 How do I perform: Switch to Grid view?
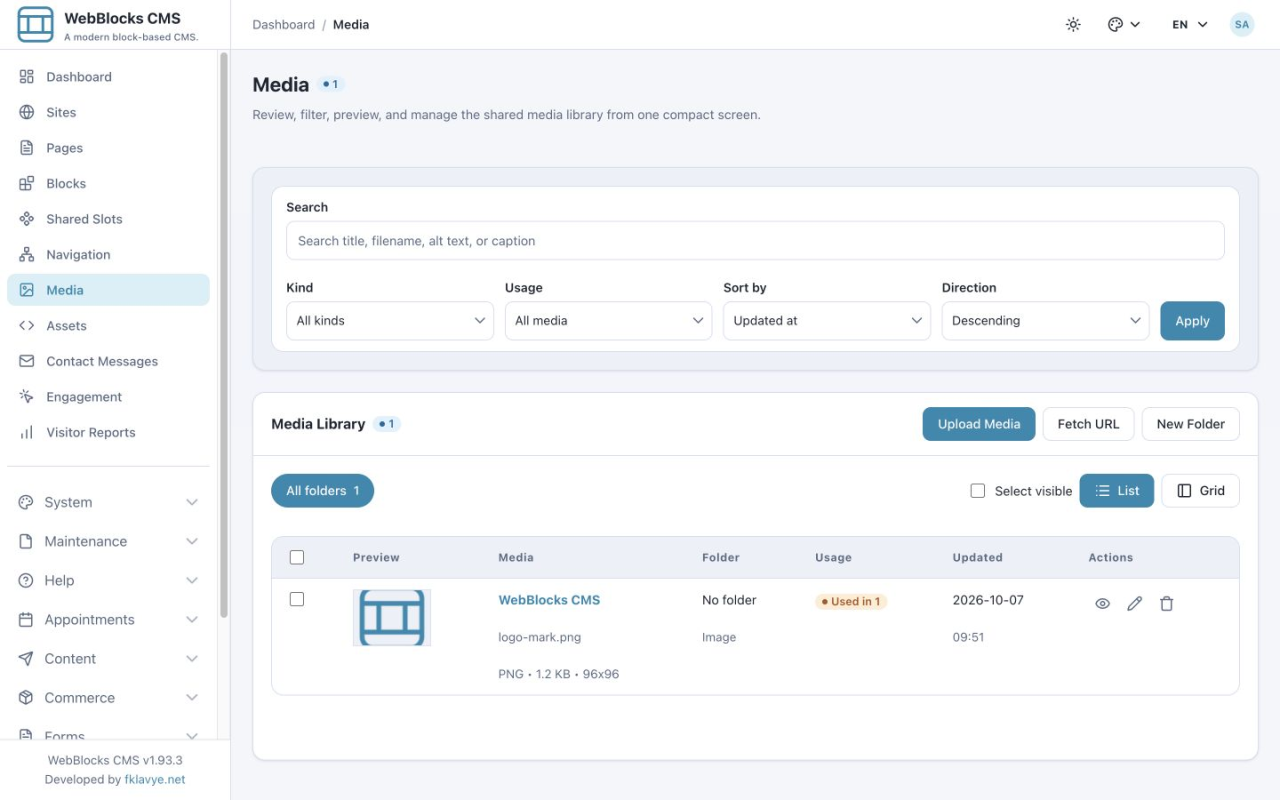pos(1201,491)
